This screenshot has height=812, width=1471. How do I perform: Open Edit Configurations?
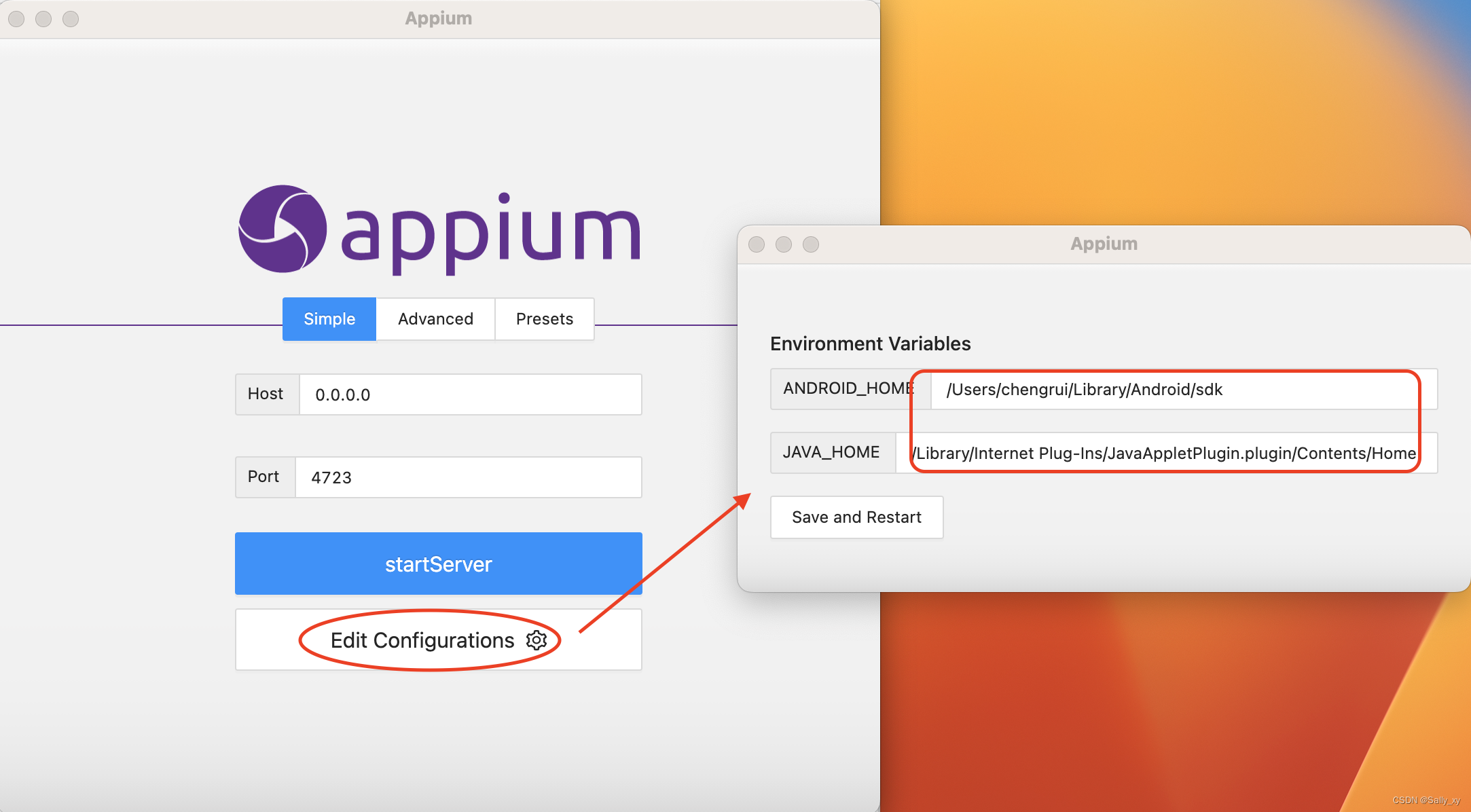tap(439, 640)
